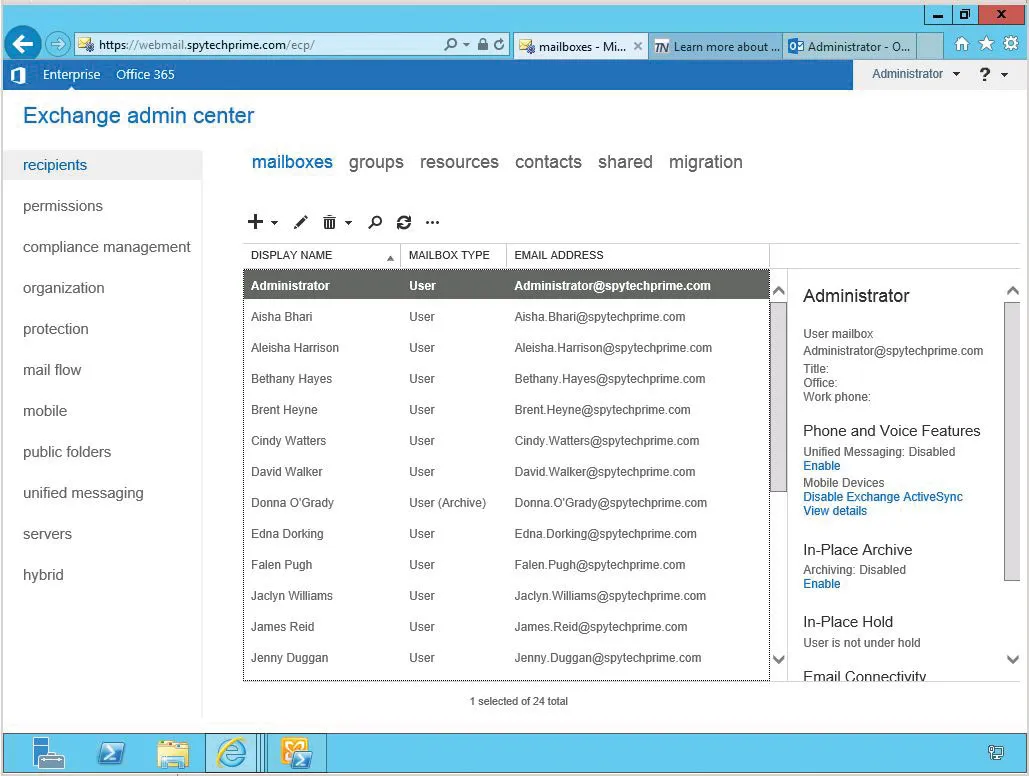Image resolution: width=1029 pixels, height=776 pixels.
Task: Click the Office logo icon in header
Action: point(18,75)
